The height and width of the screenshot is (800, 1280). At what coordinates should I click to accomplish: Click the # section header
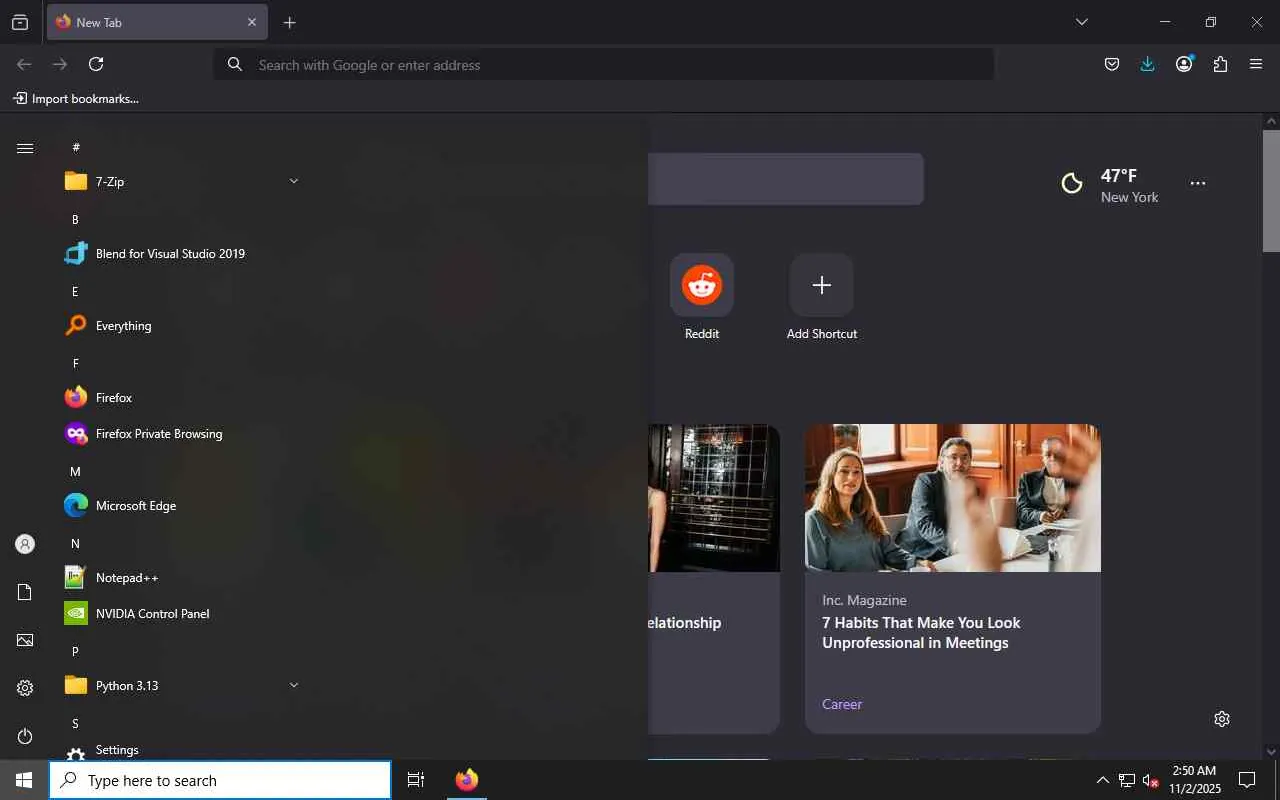75,147
